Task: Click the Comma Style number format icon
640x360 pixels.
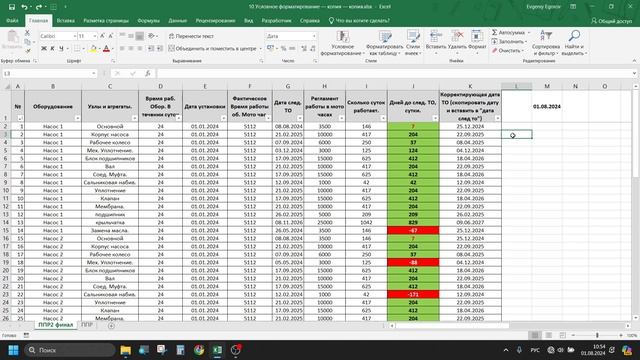Action: [x=292, y=49]
